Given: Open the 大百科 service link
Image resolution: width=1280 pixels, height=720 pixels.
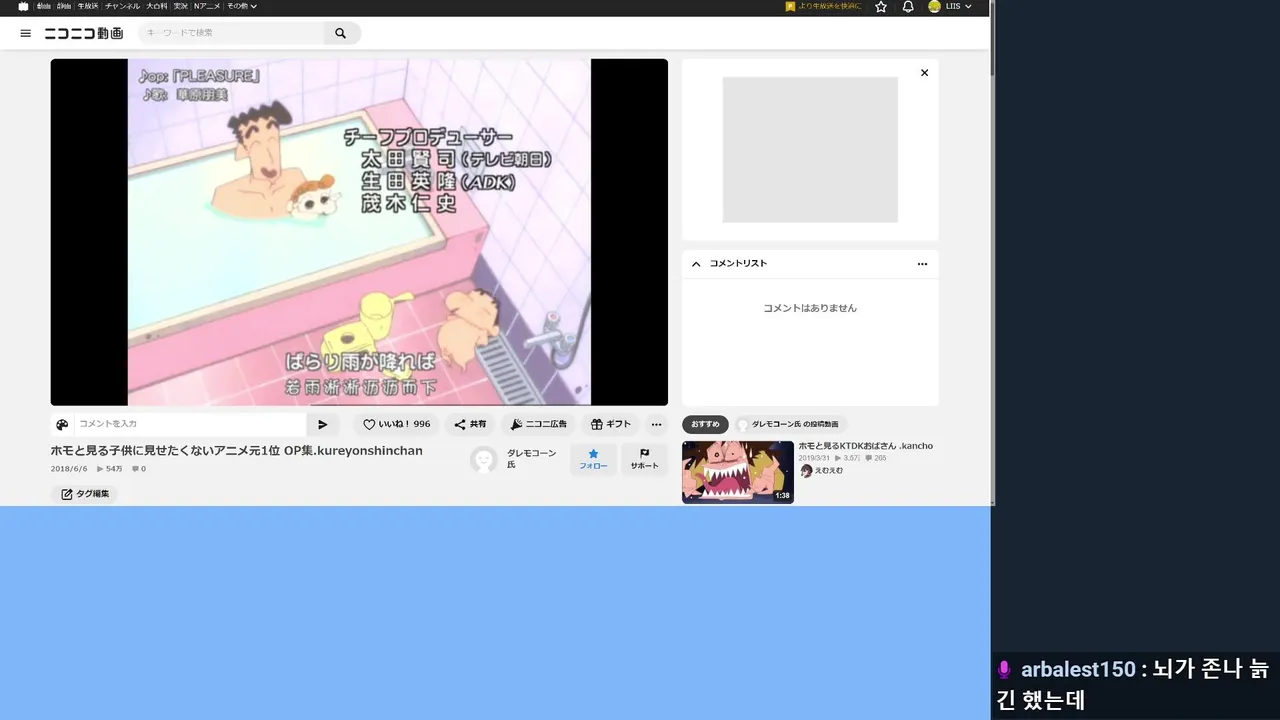Looking at the screenshot, I should coord(157,6).
